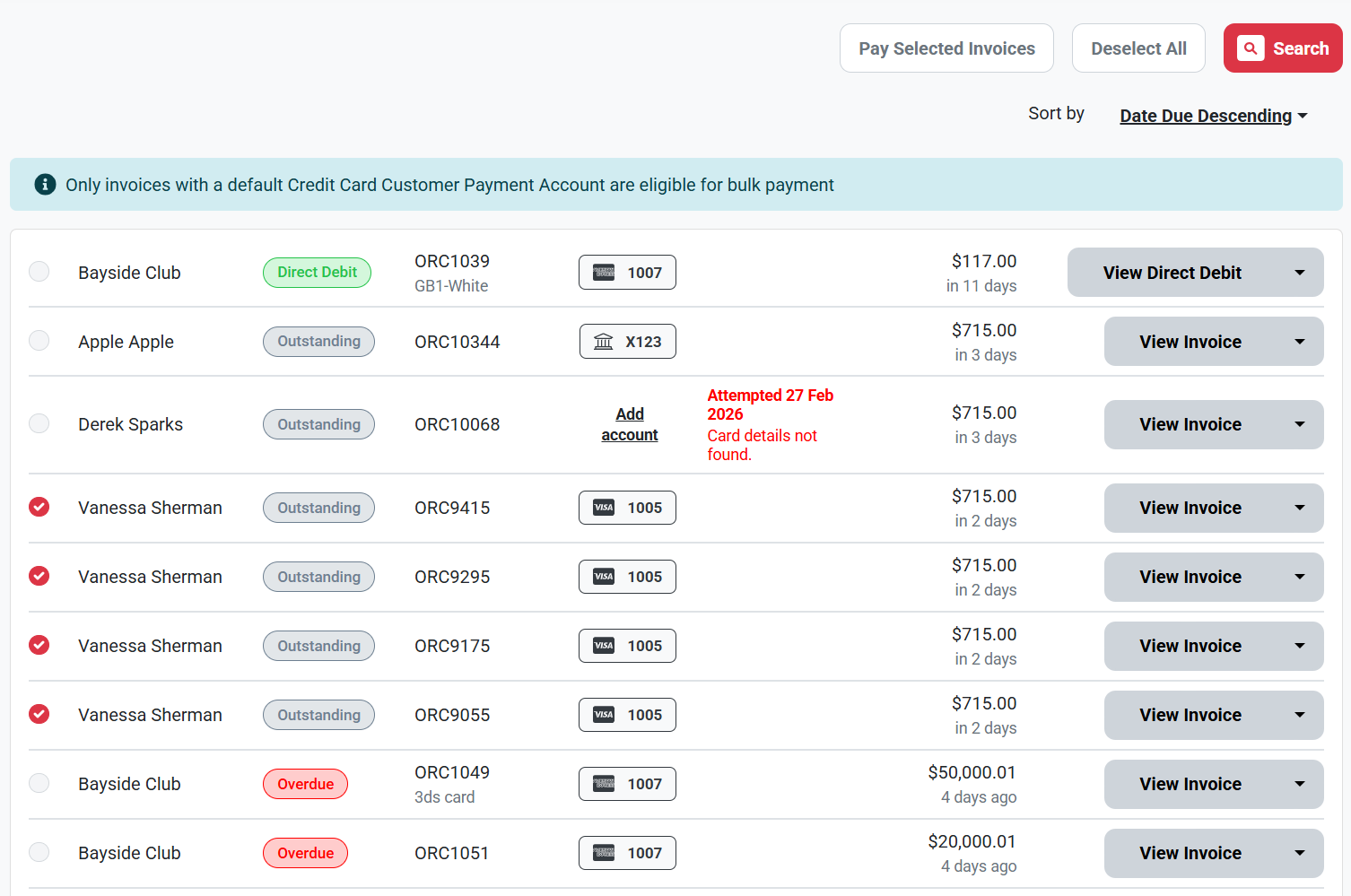This screenshot has width=1351, height=896.
Task: Deselect Vanessa Sherman invoice ORC9055
Action: click(x=39, y=714)
